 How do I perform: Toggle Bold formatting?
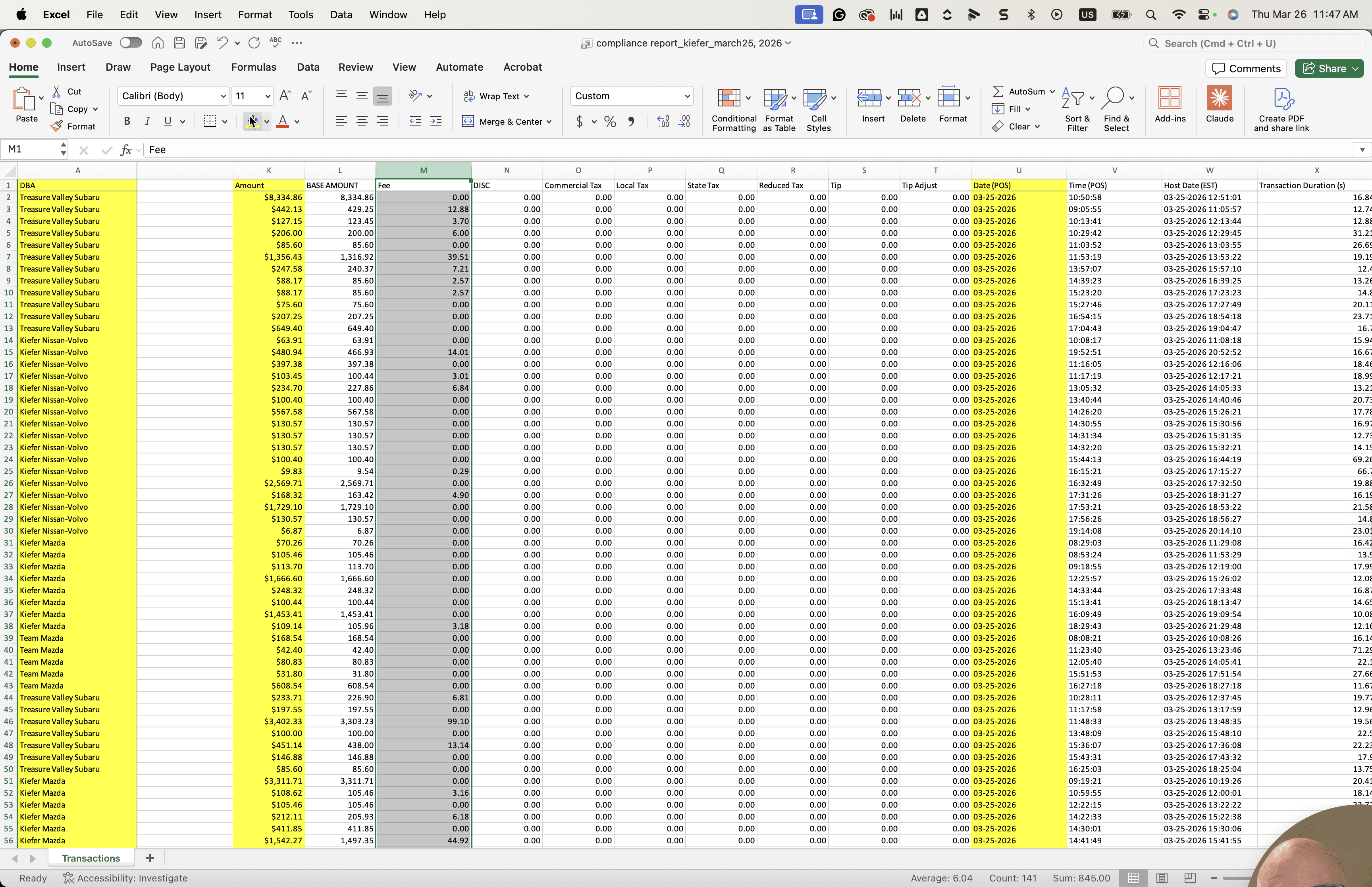tap(127, 121)
